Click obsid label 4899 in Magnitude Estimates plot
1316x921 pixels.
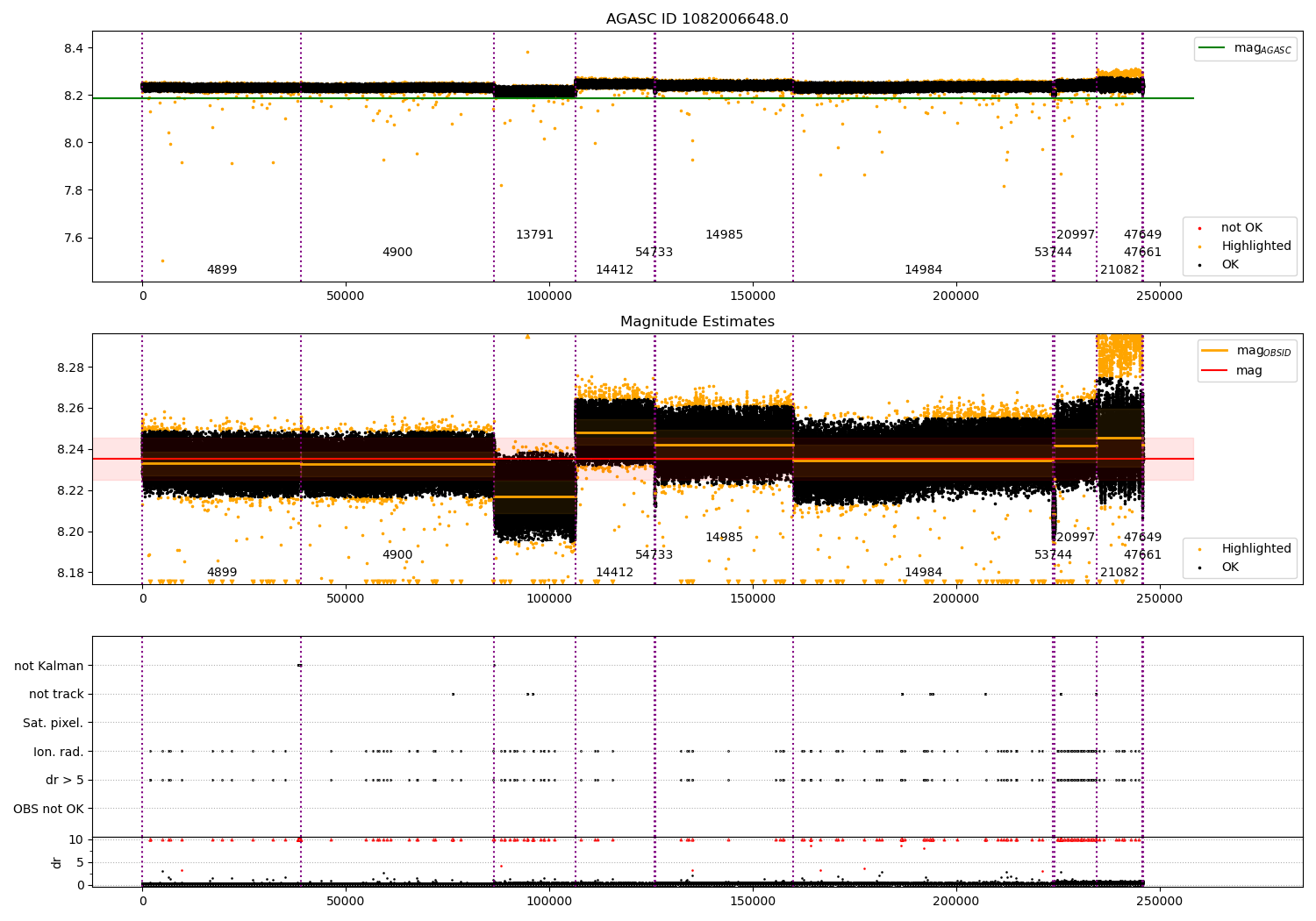(x=222, y=573)
